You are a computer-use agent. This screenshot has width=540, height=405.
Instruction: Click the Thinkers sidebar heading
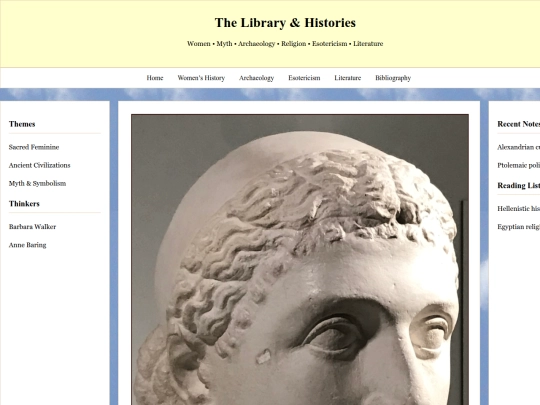(x=24, y=204)
